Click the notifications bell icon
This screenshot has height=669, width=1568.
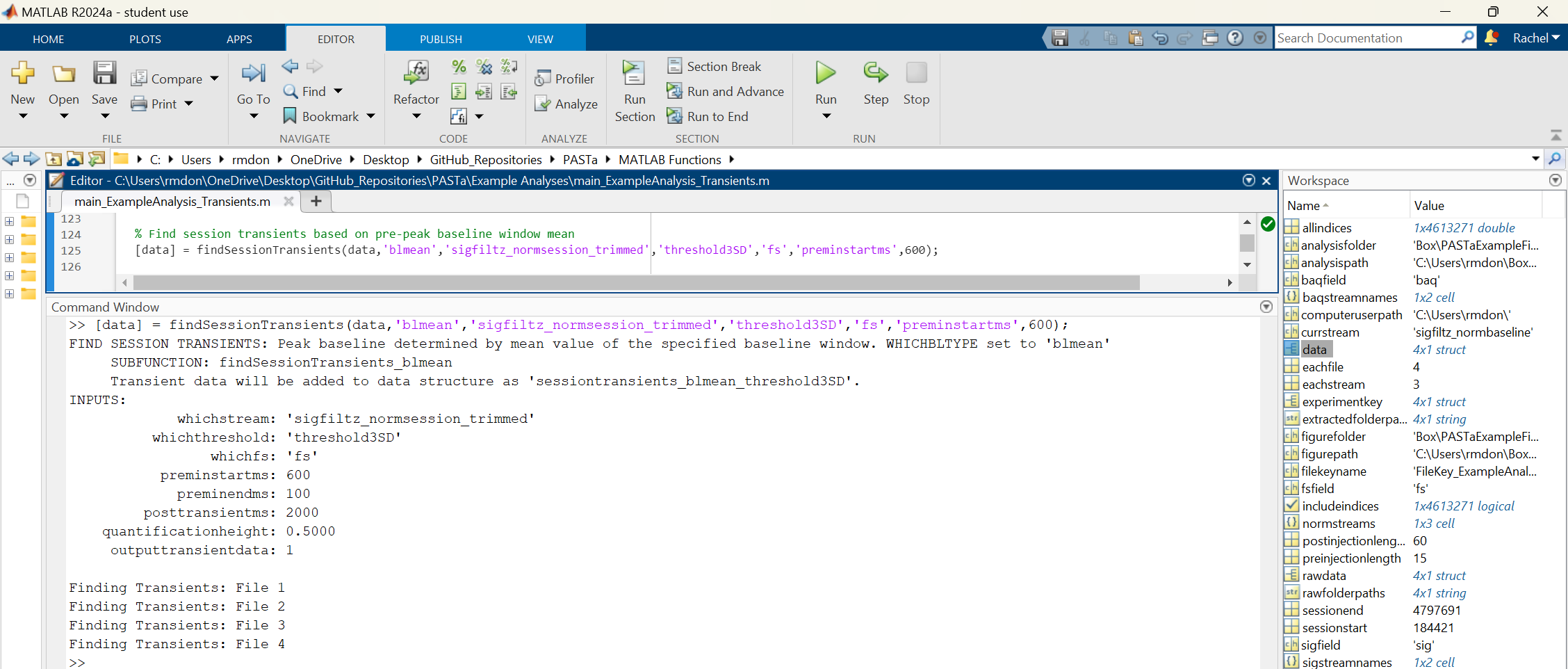(1491, 38)
